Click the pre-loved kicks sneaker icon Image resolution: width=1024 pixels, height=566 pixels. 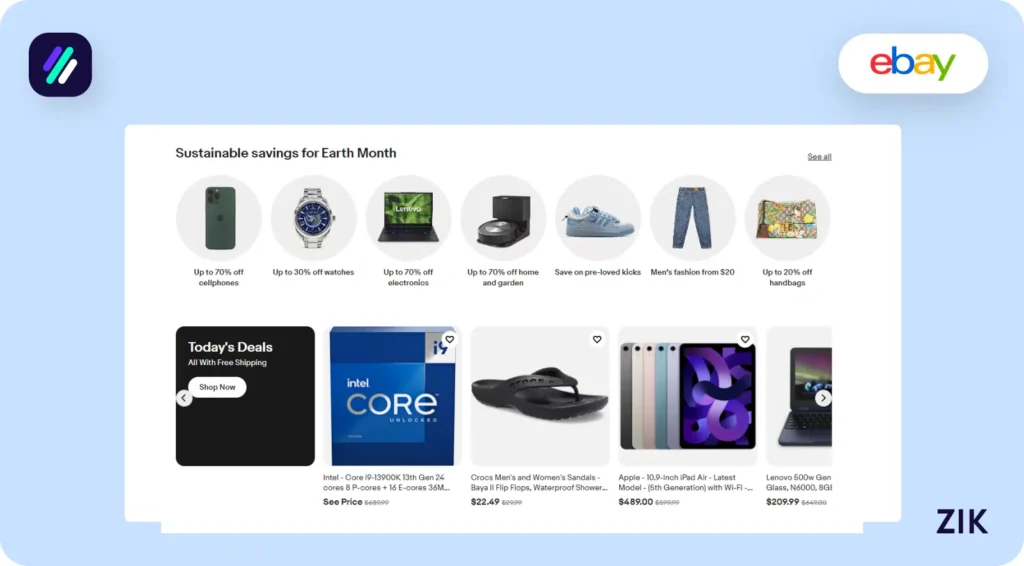click(598, 218)
